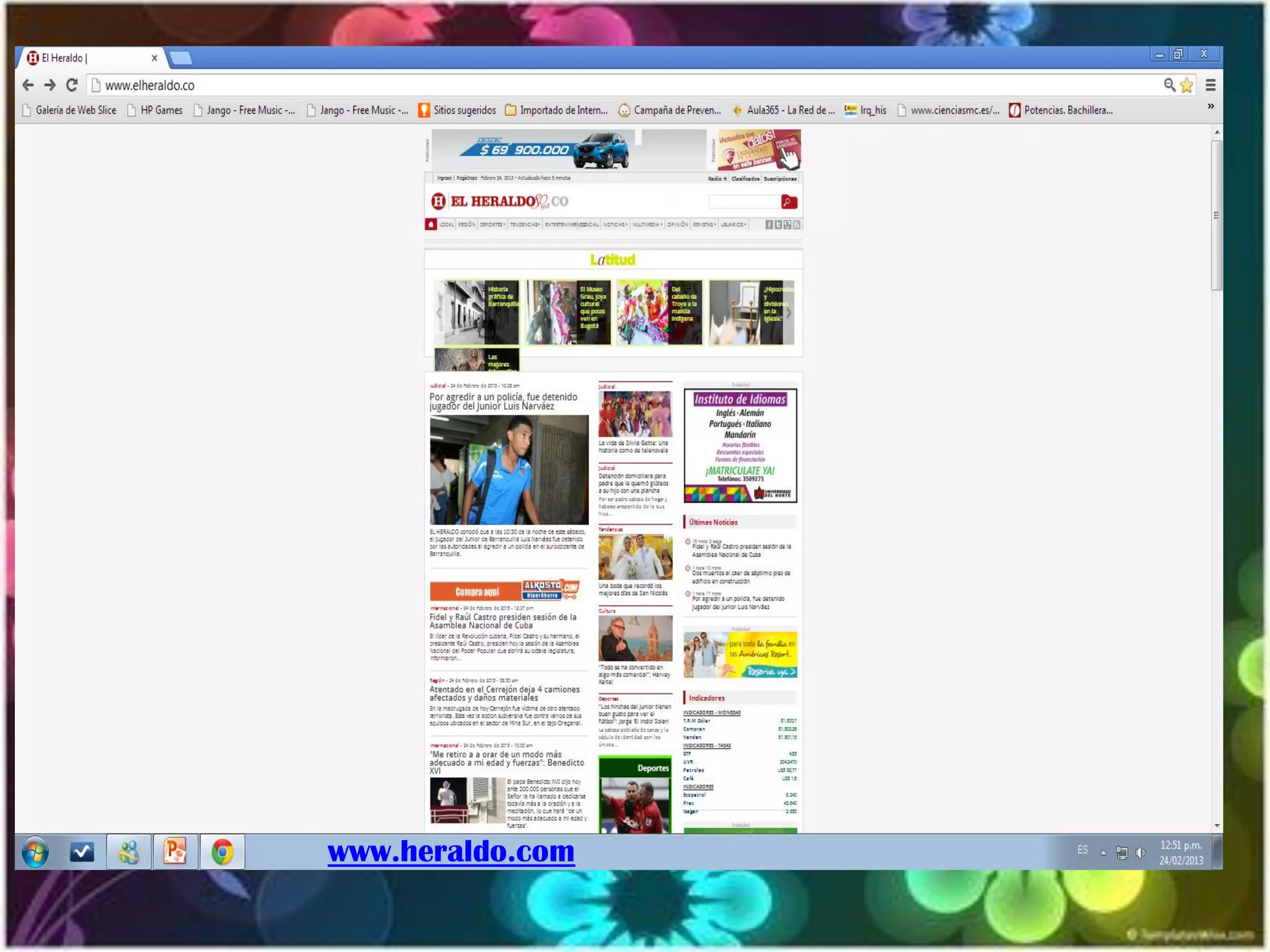The height and width of the screenshot is (952, 1270).
Task: Go back using the browser back arrow
Action: coord(28,85)
